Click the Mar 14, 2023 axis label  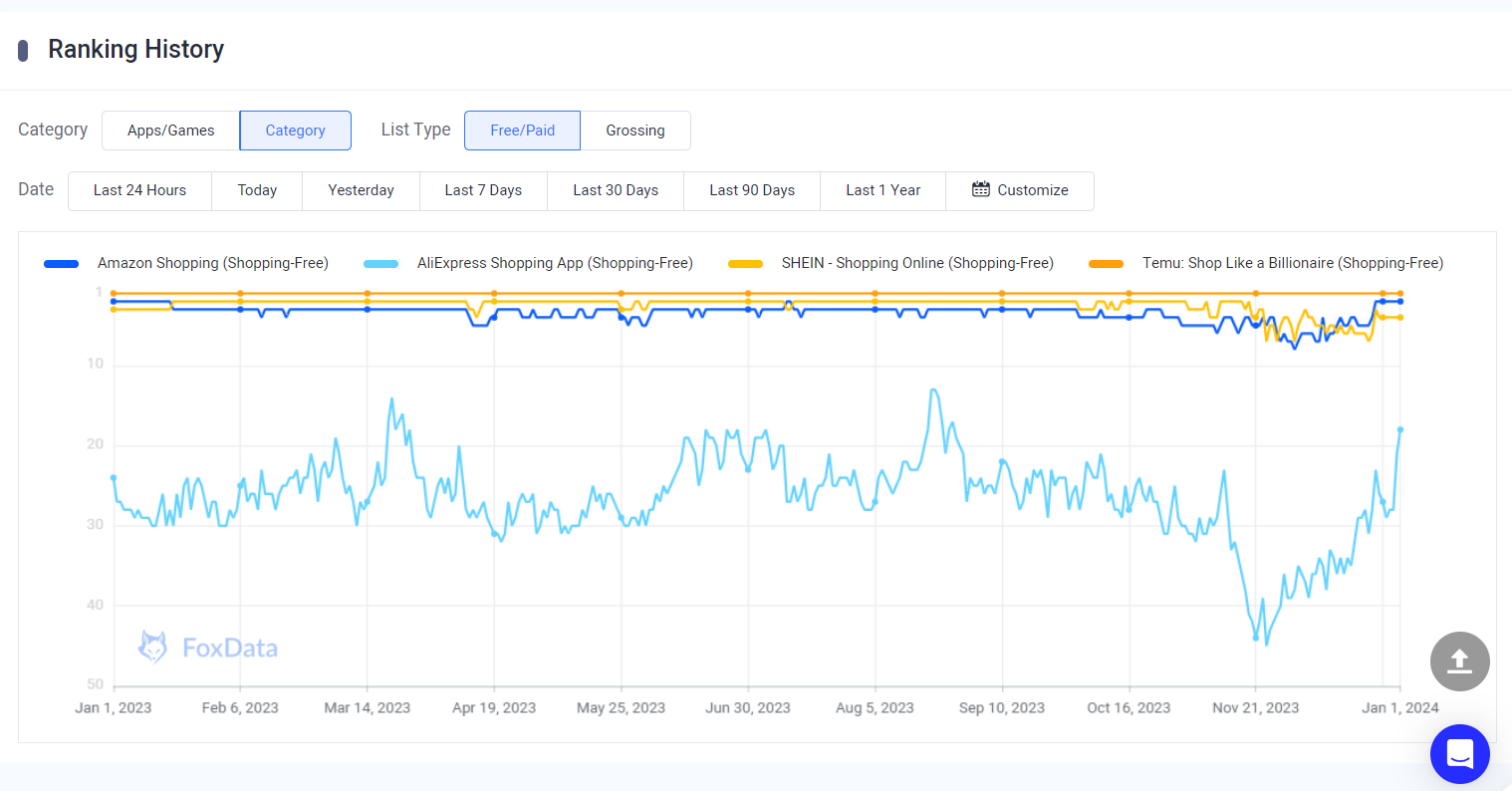tap(368, 708)
